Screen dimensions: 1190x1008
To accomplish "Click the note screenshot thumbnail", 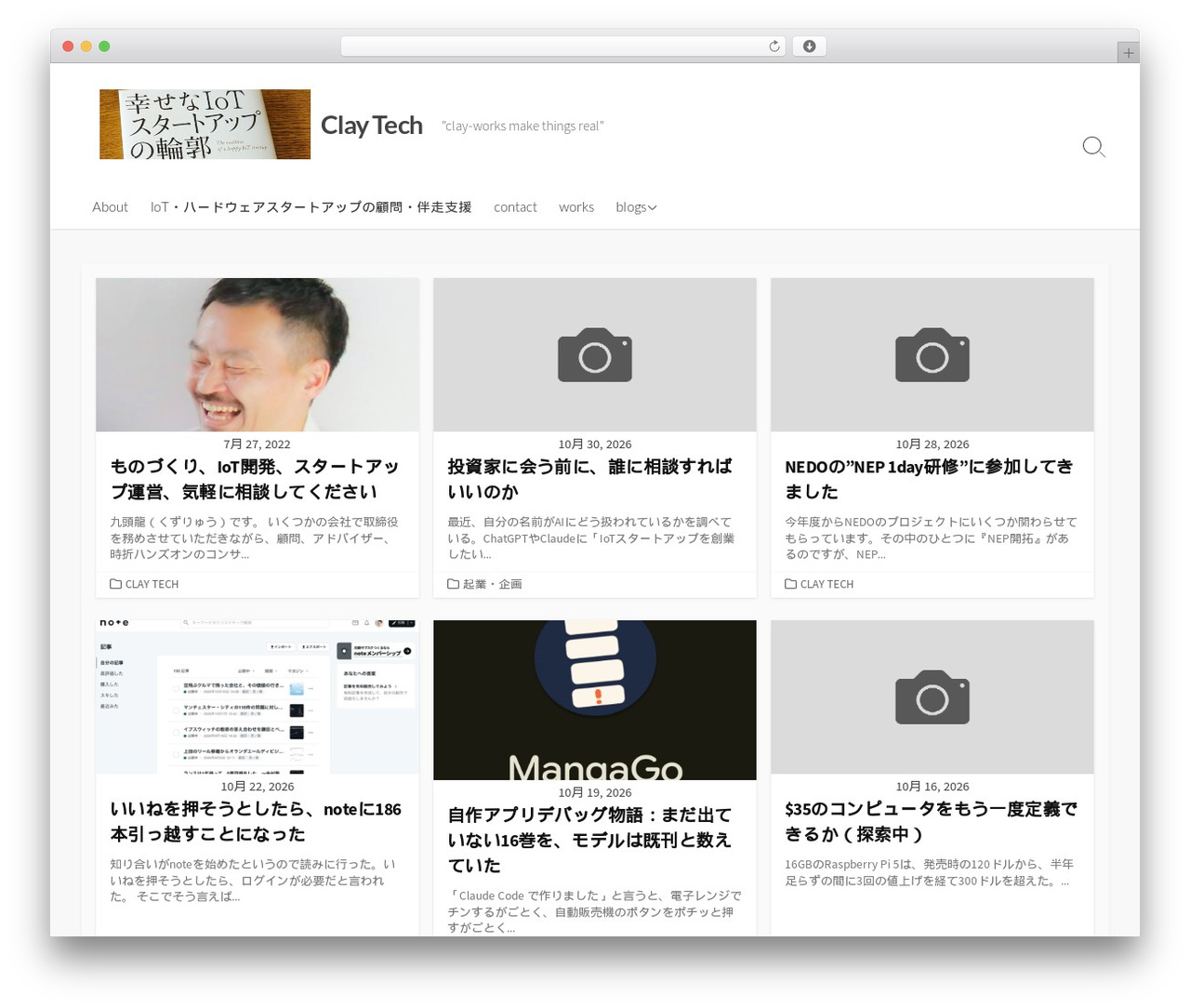I will (258, 696).
